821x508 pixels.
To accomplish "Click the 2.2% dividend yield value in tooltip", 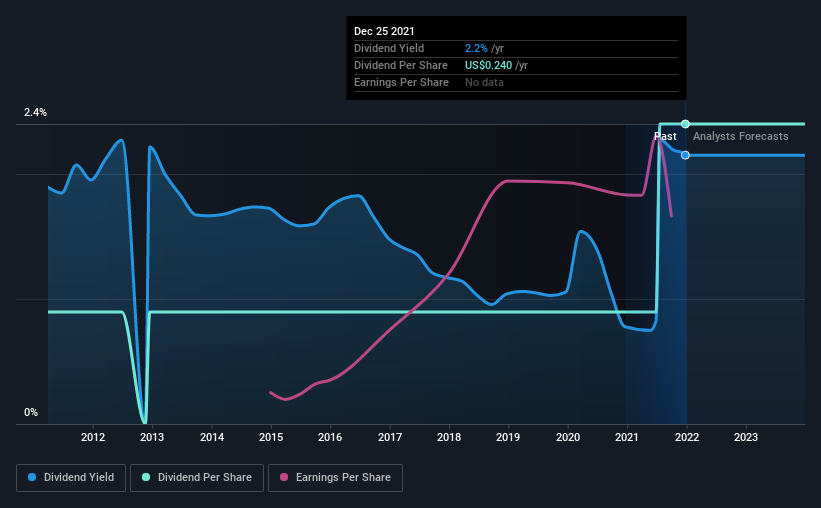I will coord(476,48).
